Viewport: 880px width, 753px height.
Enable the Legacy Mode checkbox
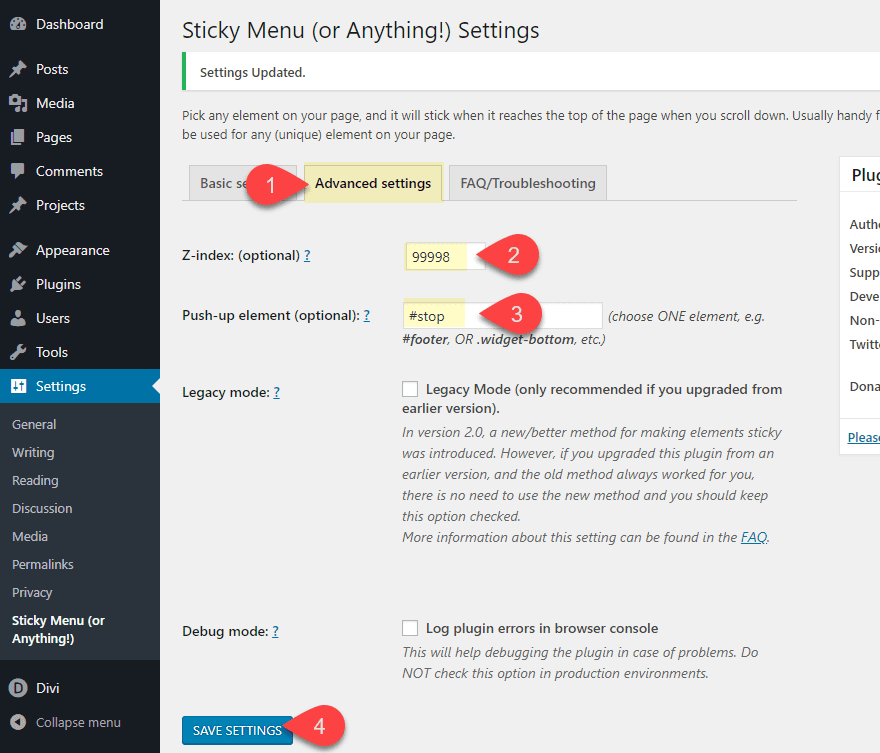point(410,388)
